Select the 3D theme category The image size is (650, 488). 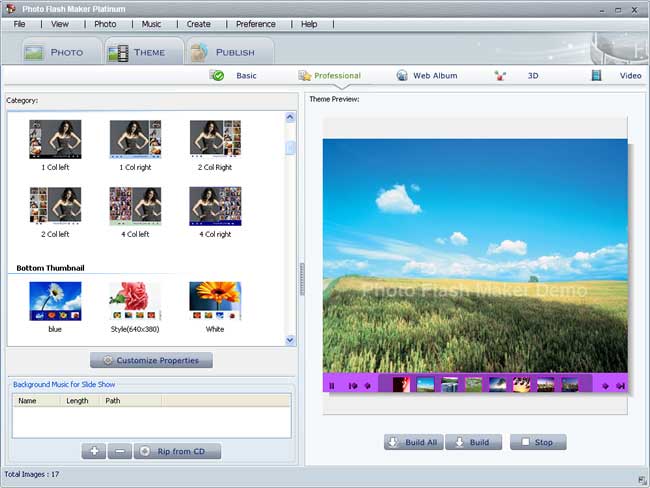[533, 75]
